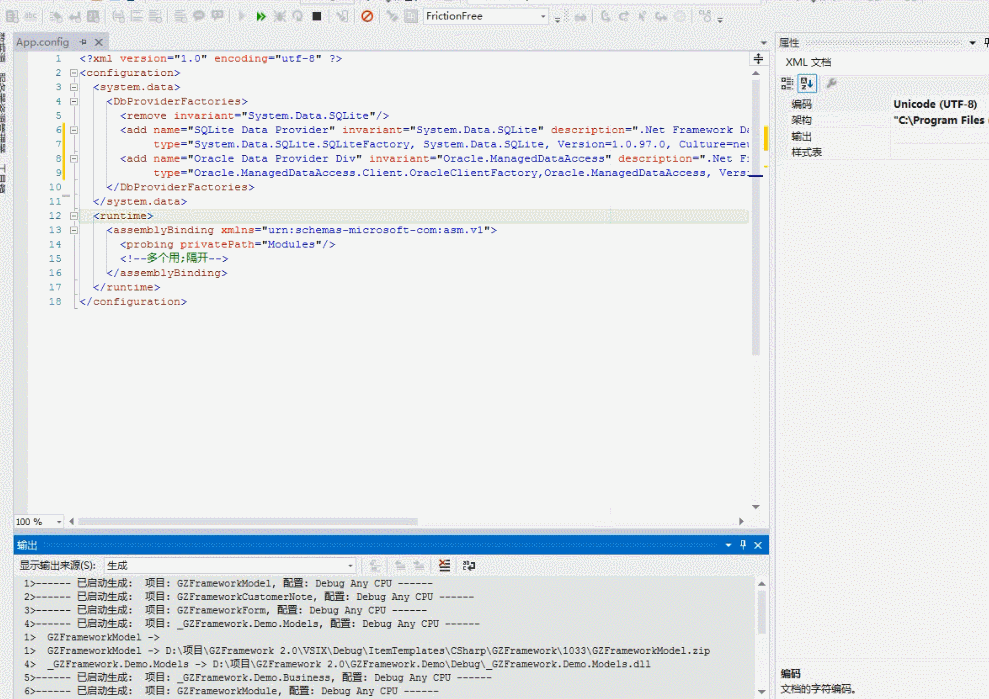Click Alphabetical sort icon in Properties panel
The width and height of the screenshot is (989, 699).
tap(807, 83)
